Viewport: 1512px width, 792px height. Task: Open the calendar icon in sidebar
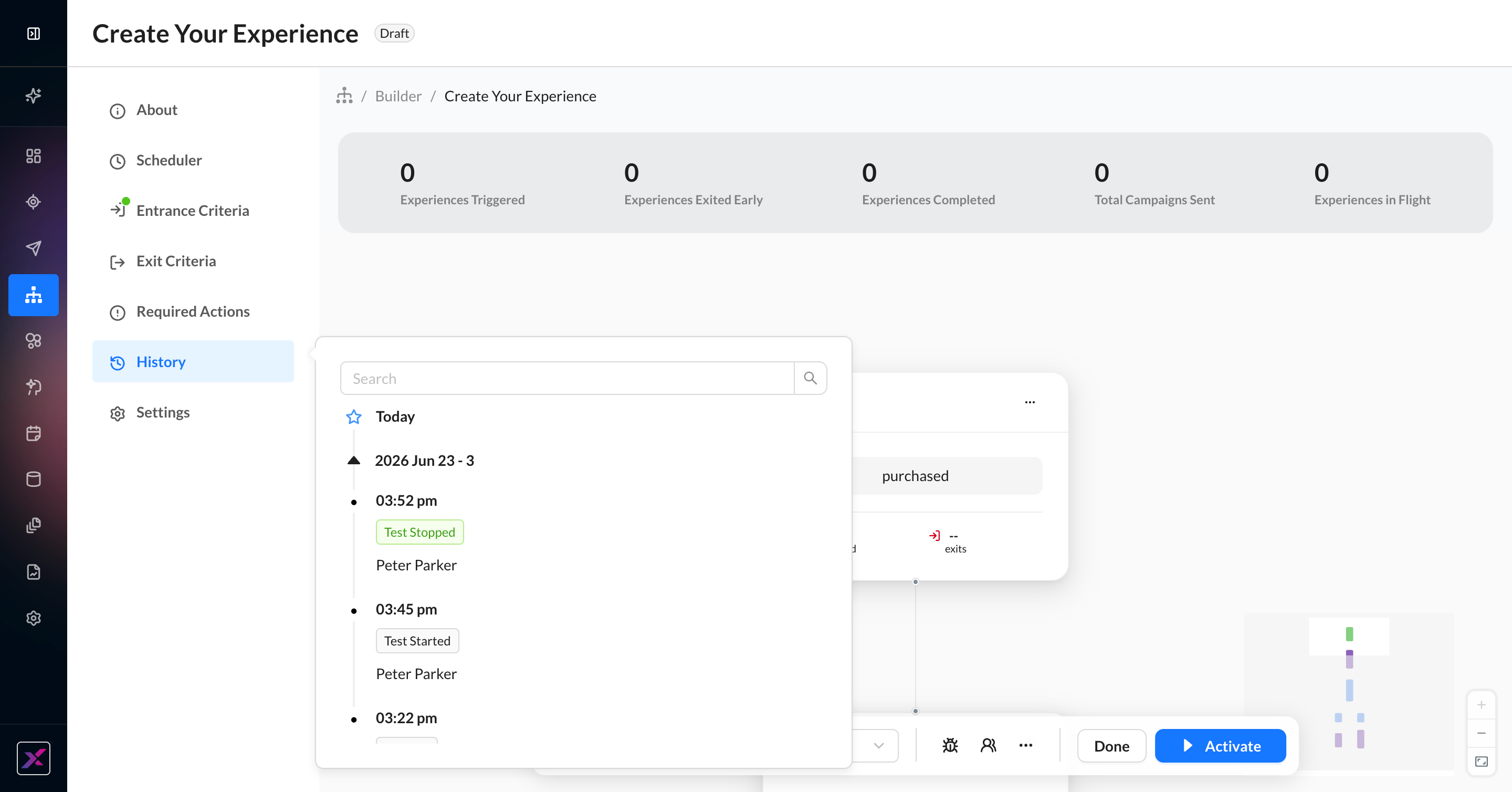pos(34,433)
